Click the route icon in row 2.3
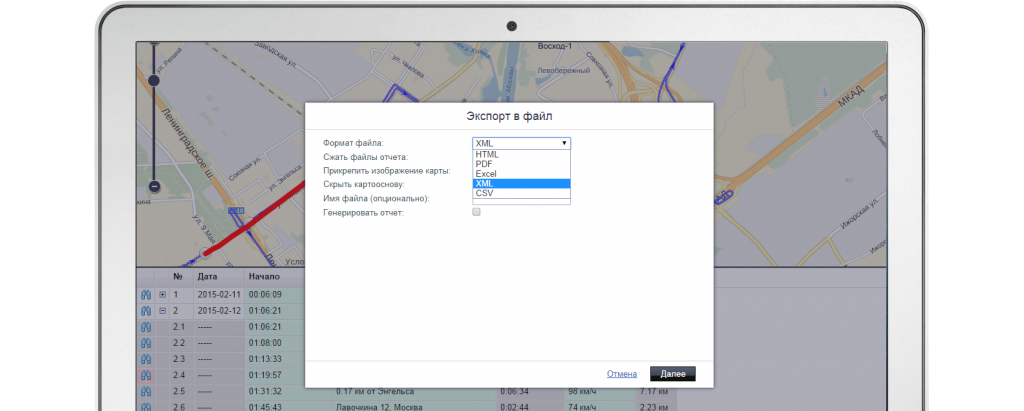This screenshot has height=411, width=1024. [145, 359]
